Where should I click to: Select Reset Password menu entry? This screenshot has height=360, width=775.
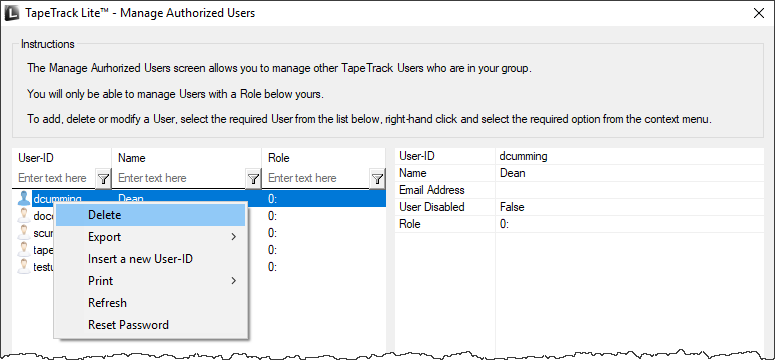tap(150, 325)
